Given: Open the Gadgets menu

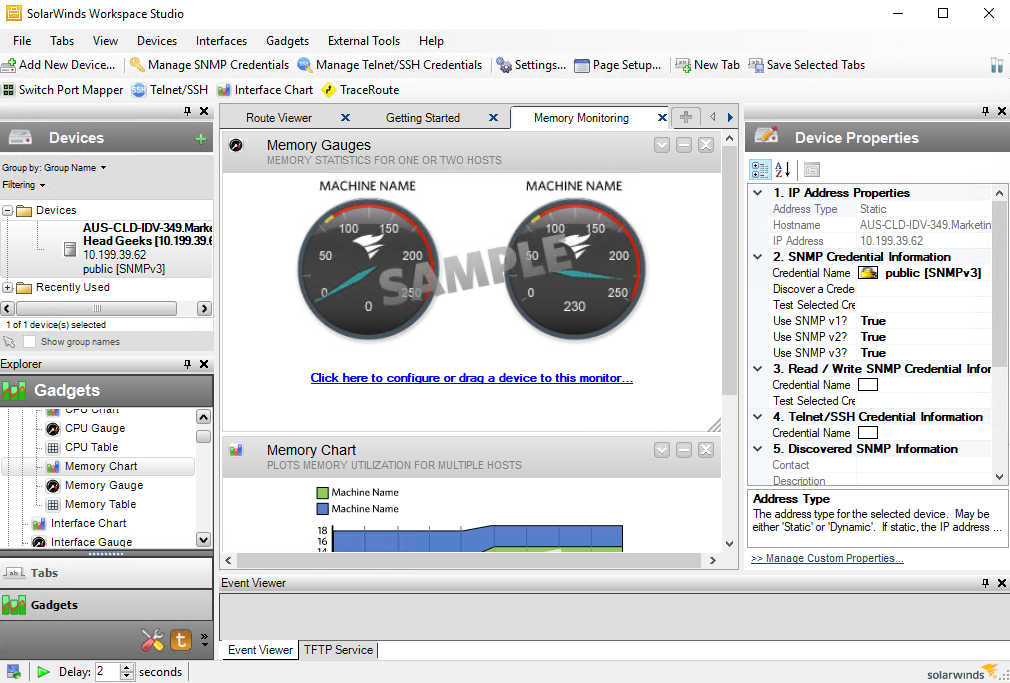Looking at the screenshot, I should pos(287,41).
